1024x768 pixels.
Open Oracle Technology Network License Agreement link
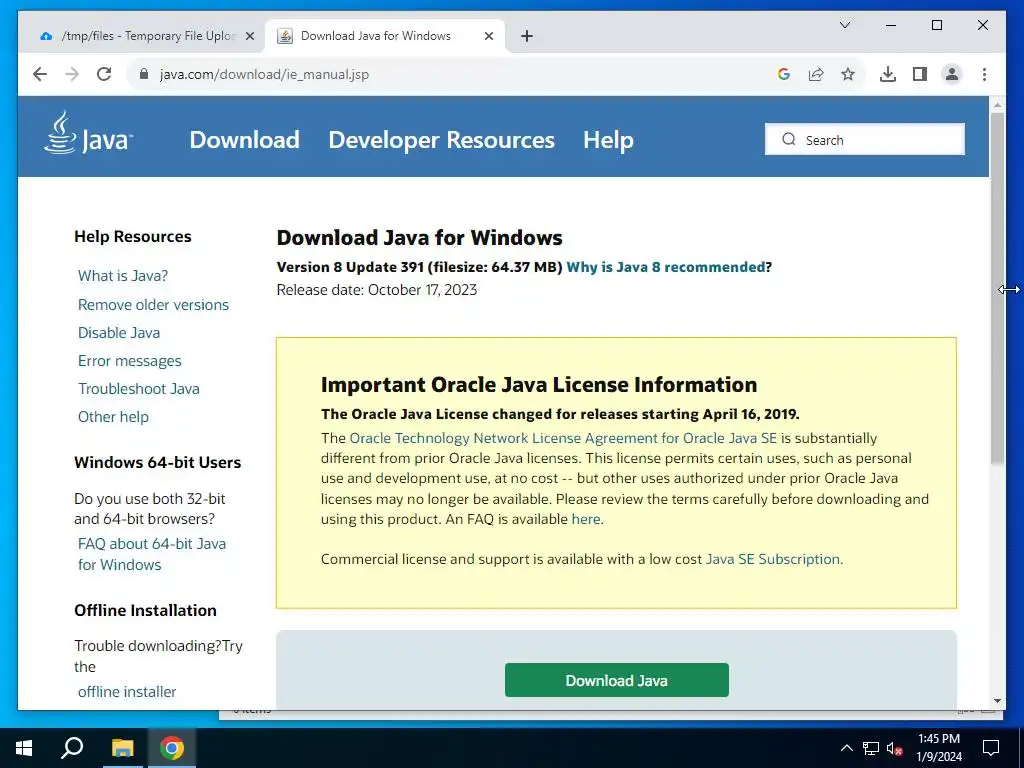[563, 438]
